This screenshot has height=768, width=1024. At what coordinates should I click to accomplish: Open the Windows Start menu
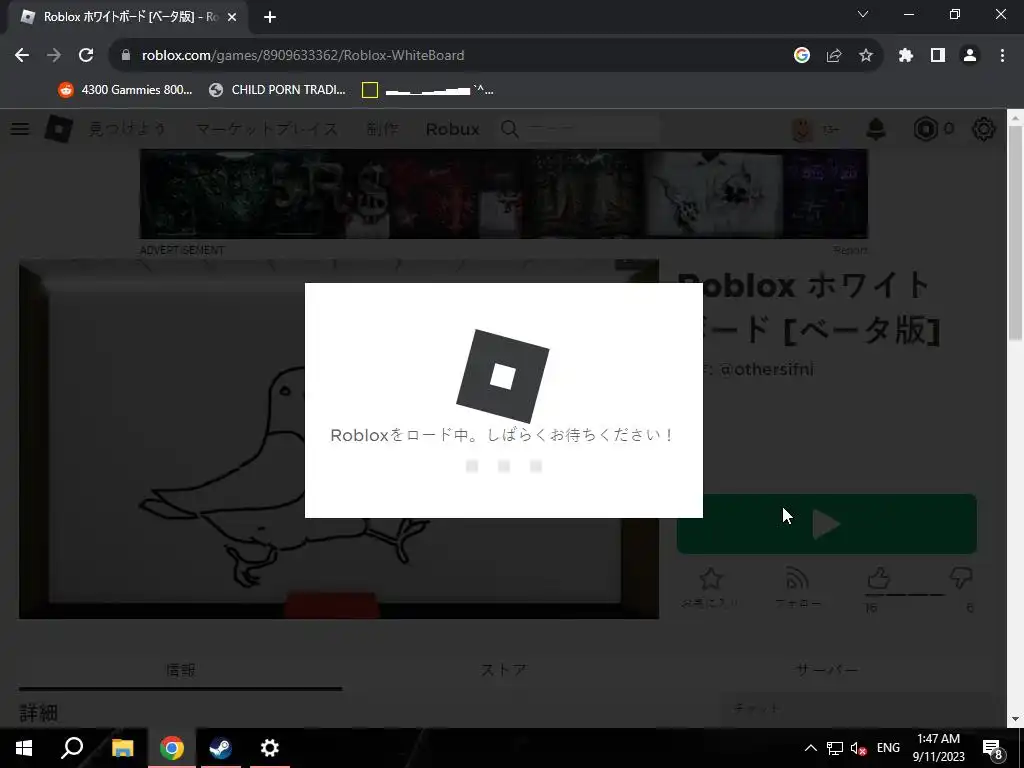(24, 748)
